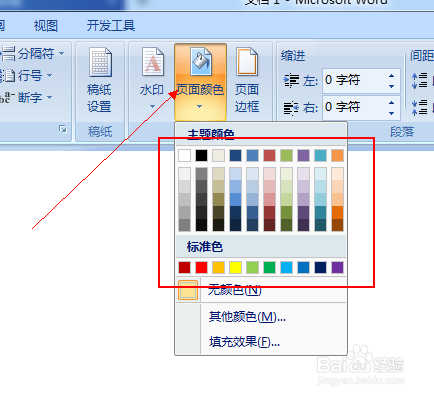Select standard yellow swatch

tap(235, 267)
